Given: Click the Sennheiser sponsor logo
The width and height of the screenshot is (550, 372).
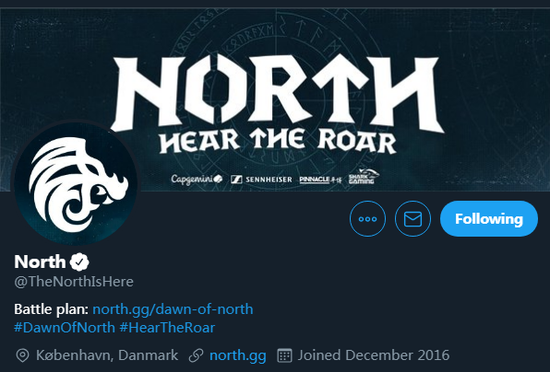Looking at the screenshot, I should (261, 180).
